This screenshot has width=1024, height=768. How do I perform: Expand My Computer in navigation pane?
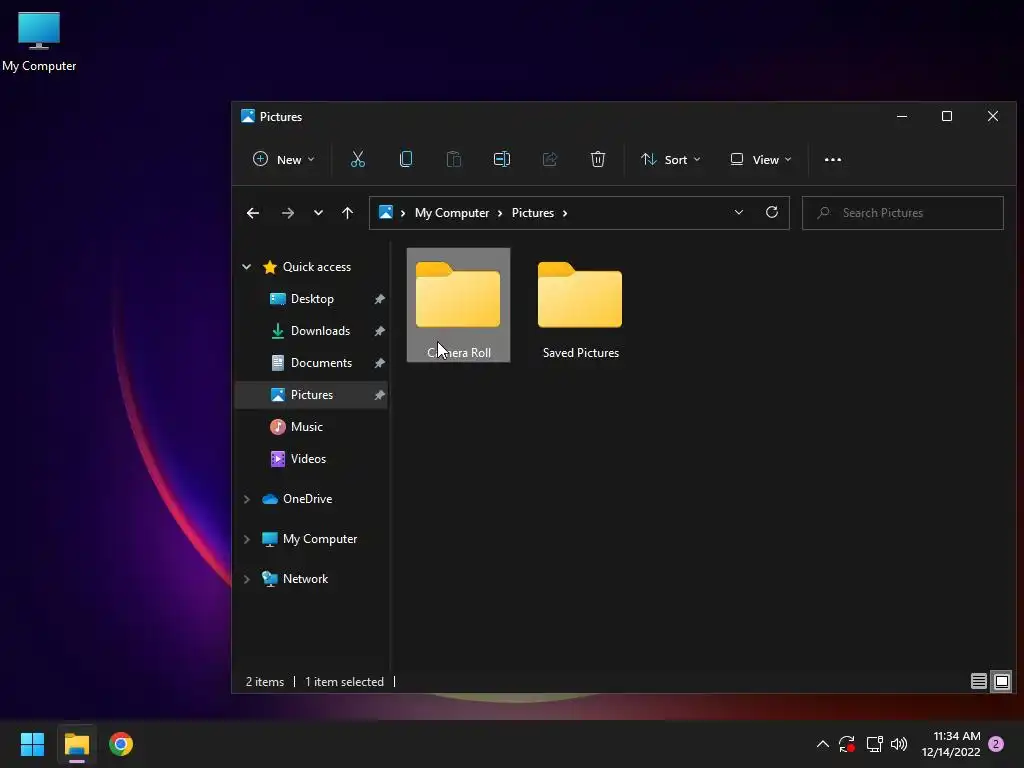click(x=246, y=539)
